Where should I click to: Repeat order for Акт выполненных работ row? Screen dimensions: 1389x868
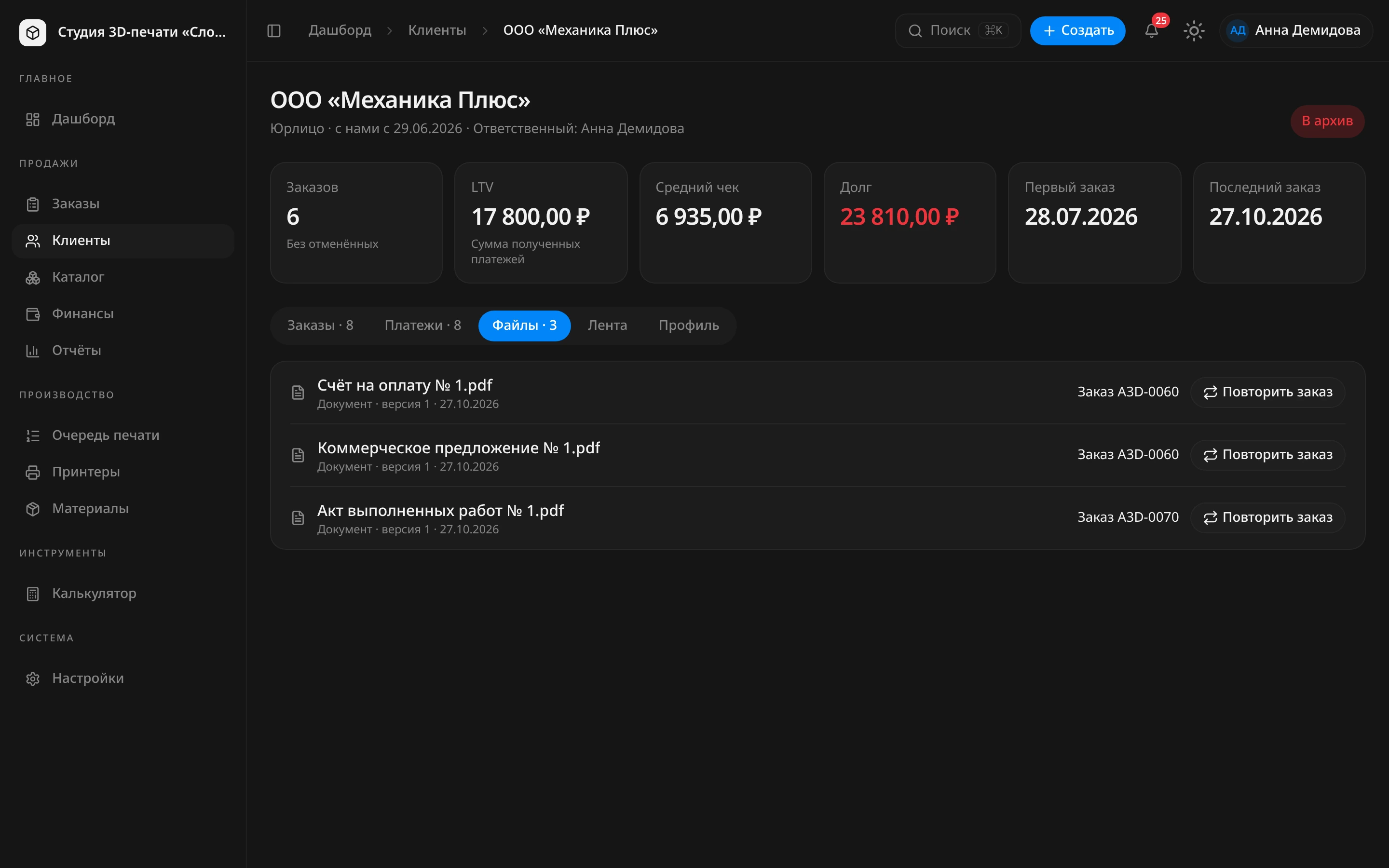click(x=1267, y=517)
